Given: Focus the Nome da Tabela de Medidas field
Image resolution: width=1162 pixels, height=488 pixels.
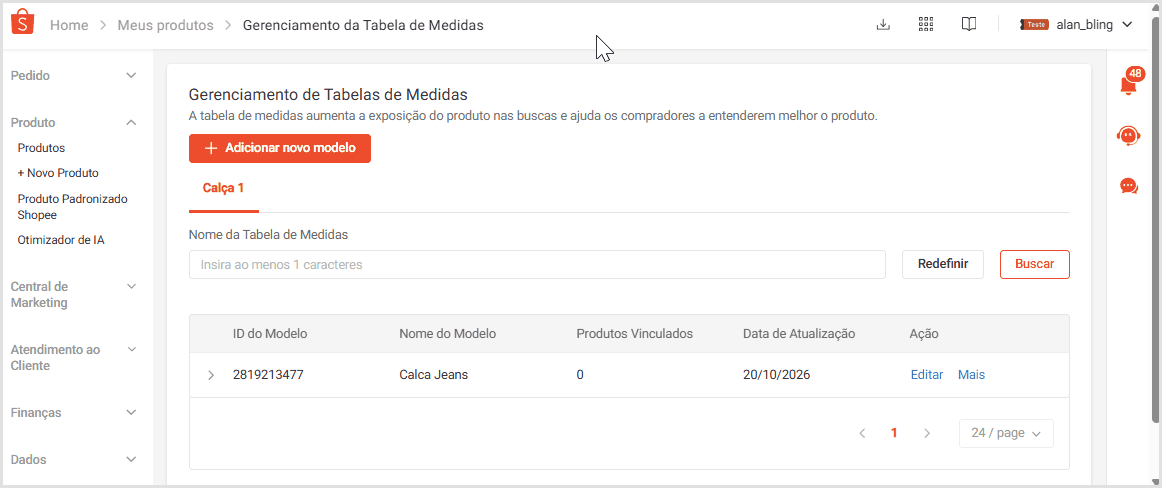Looking at the screenshot, I should point(537,264).
